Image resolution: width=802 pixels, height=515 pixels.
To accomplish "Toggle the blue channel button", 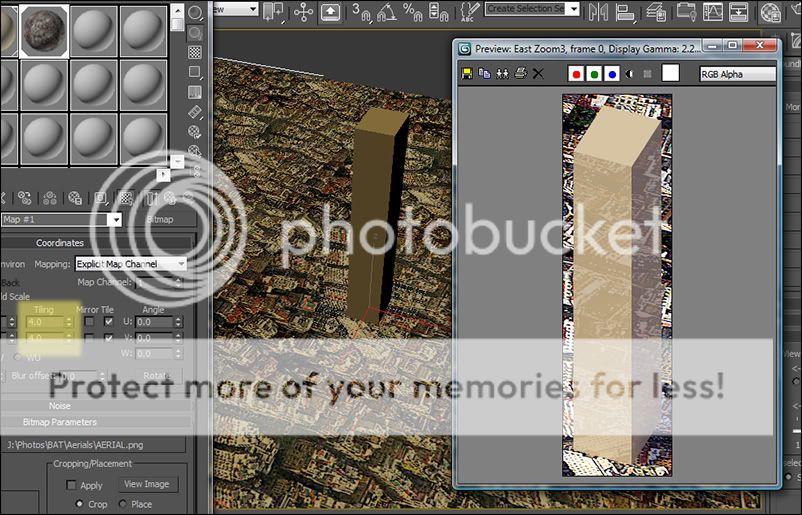I will tap(611, 74).
